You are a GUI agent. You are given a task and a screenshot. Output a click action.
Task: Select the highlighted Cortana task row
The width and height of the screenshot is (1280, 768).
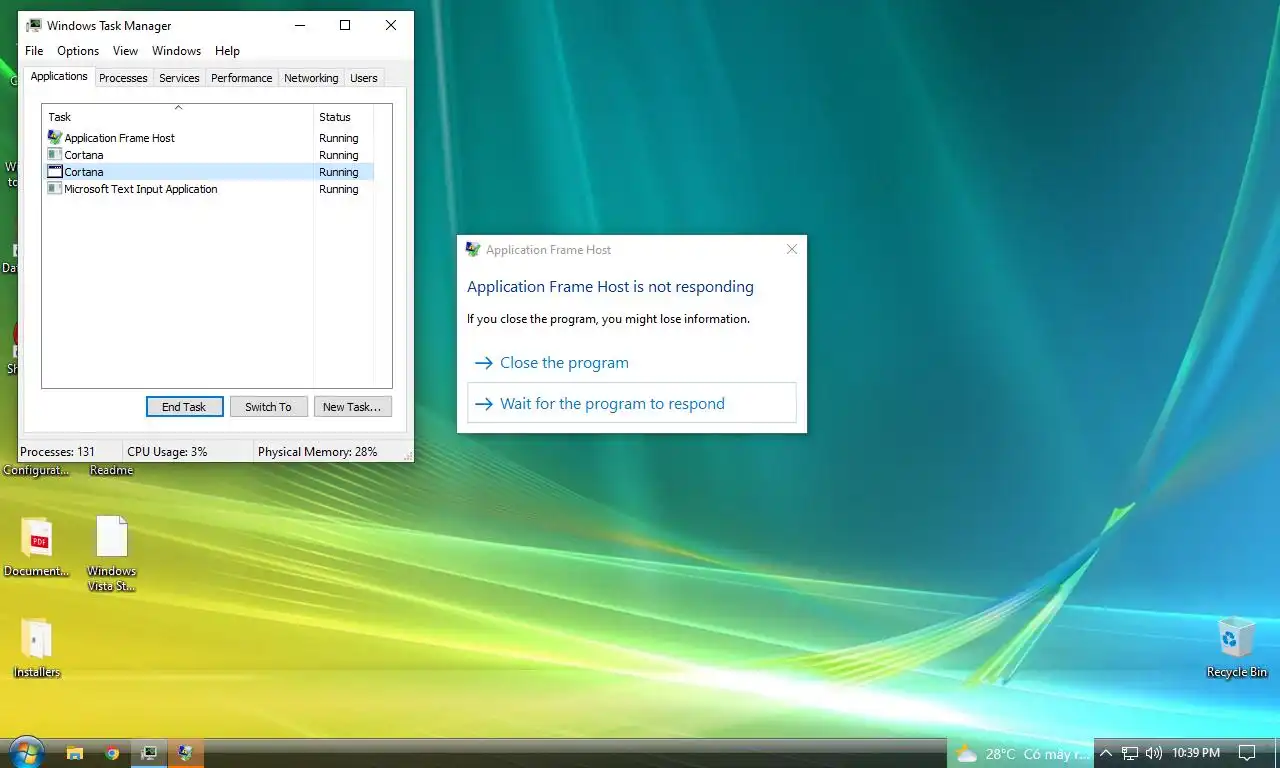coord(207,172)
